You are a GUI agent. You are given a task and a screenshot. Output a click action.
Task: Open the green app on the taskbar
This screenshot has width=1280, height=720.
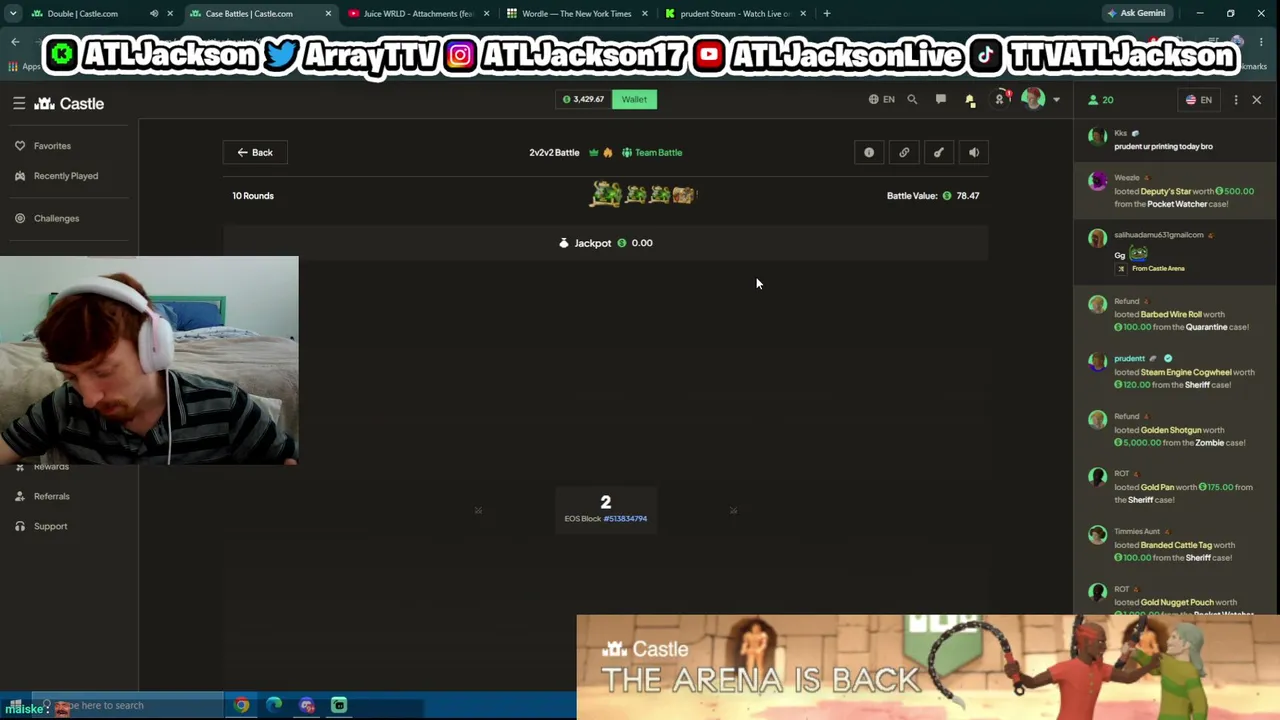click(x=339, y=705)
